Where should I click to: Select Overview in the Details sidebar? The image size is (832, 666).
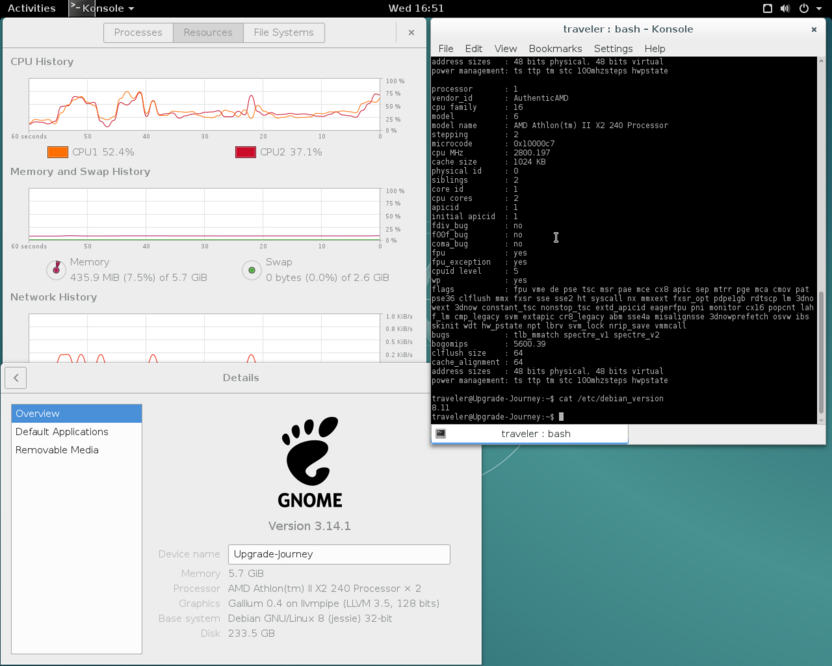pos(76,413)
